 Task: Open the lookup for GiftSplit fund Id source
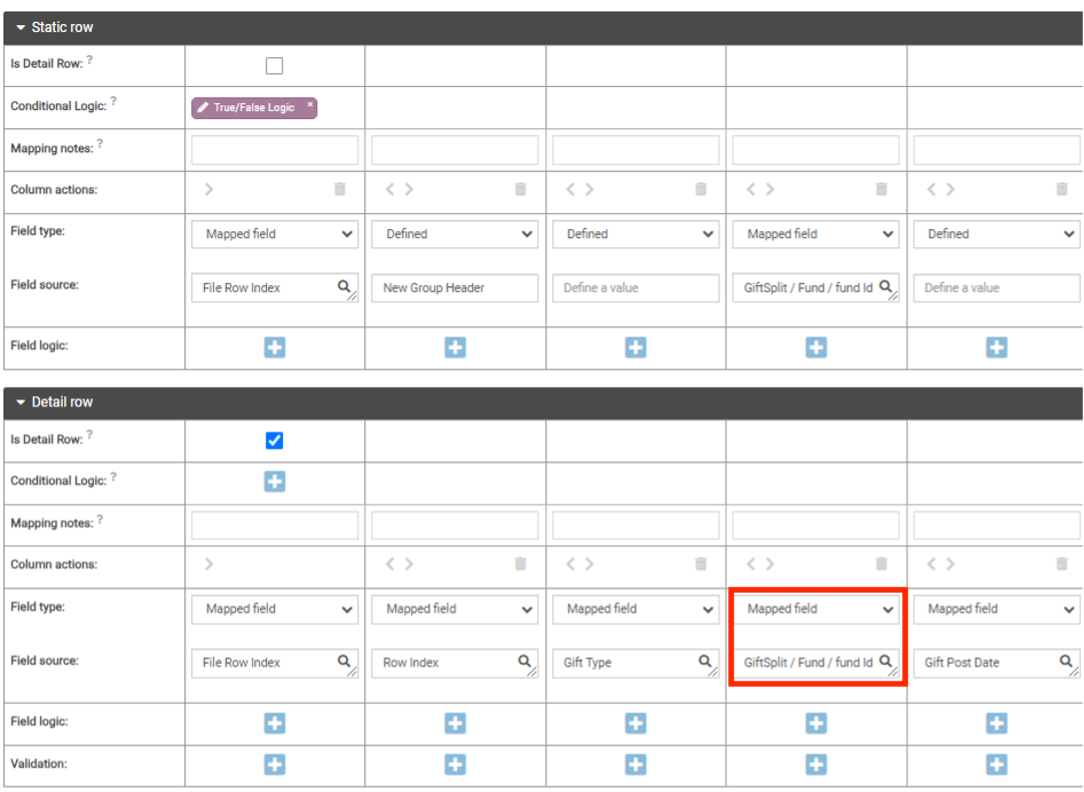click(x=886, y=662)
